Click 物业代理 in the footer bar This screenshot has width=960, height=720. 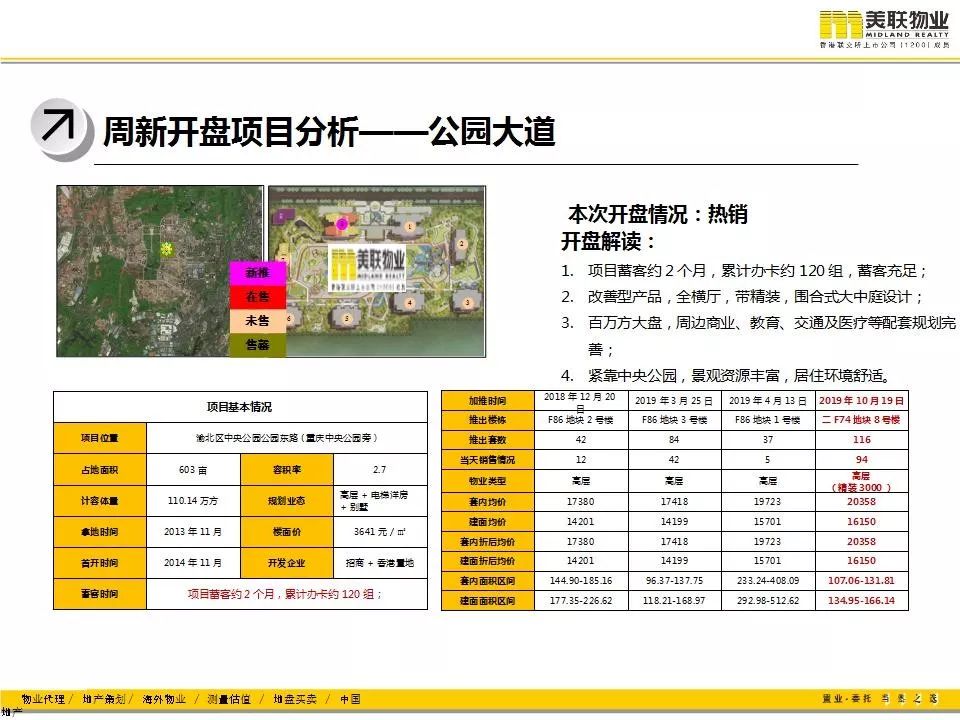[43, 699]
